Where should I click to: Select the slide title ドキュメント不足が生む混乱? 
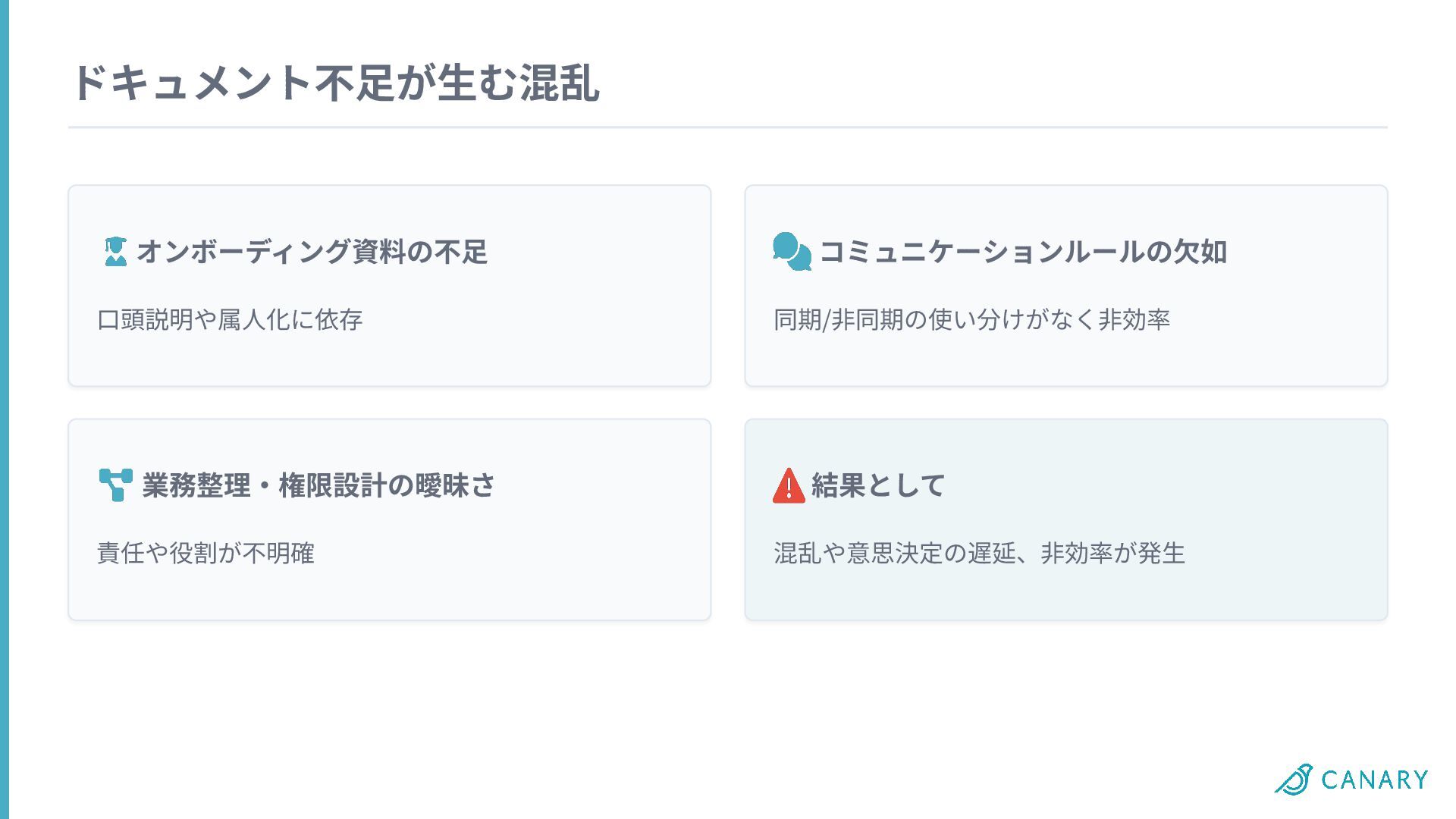coord(335,83)
